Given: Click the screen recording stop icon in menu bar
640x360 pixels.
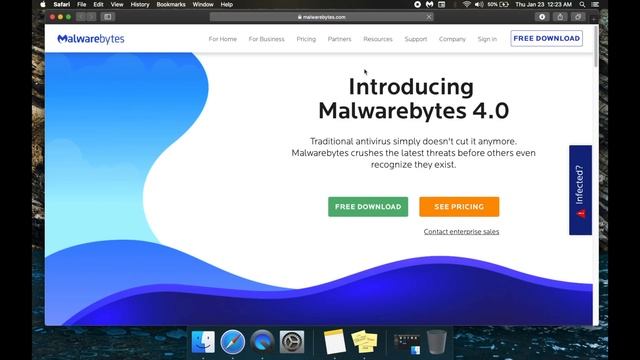Looking at the screenshot, I should 417,4.
